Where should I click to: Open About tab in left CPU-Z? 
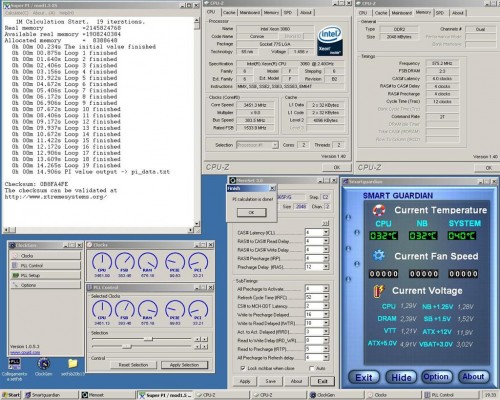305,13
